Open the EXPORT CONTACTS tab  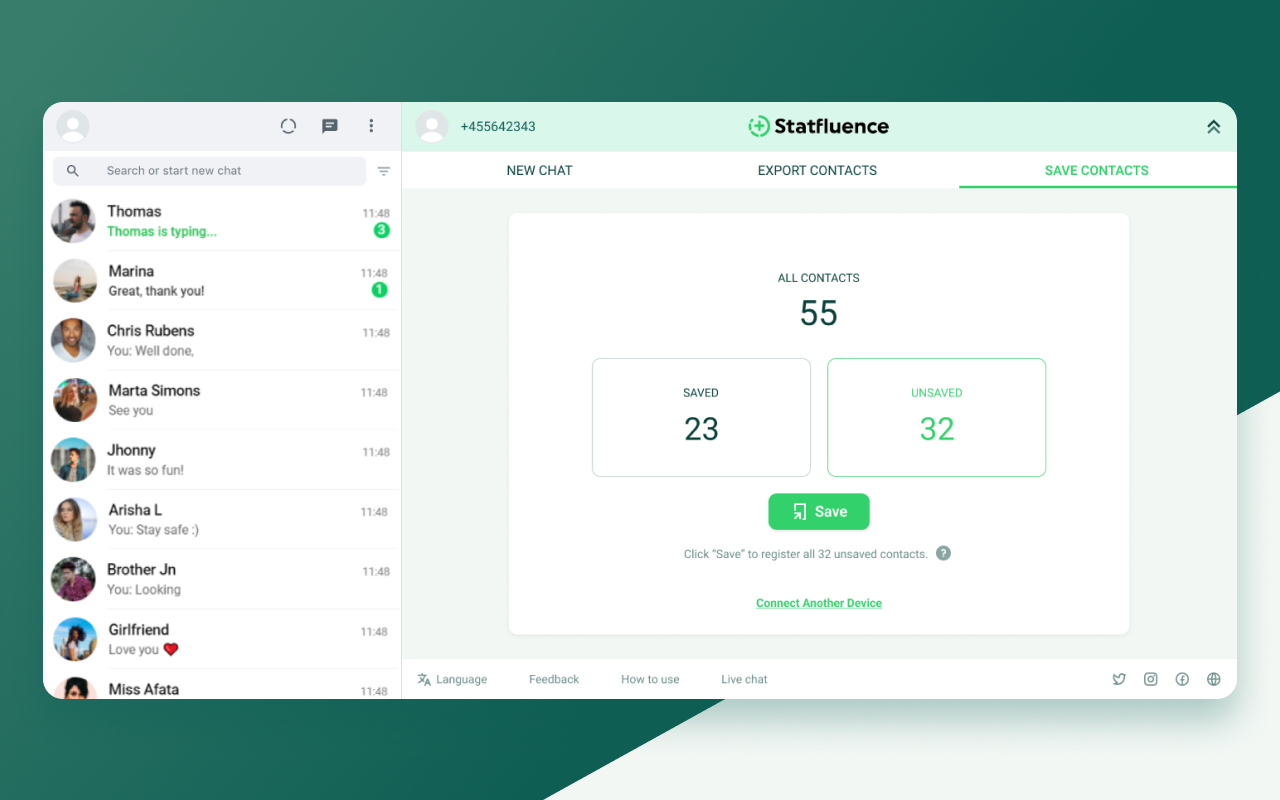click(817, 170)
